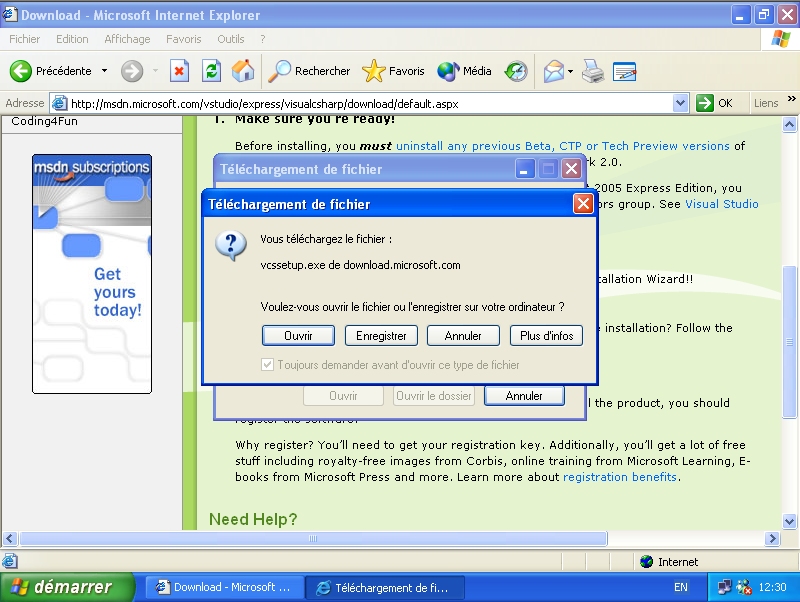Click the History clock icon
800x602 pixels.
coord(516,71)
